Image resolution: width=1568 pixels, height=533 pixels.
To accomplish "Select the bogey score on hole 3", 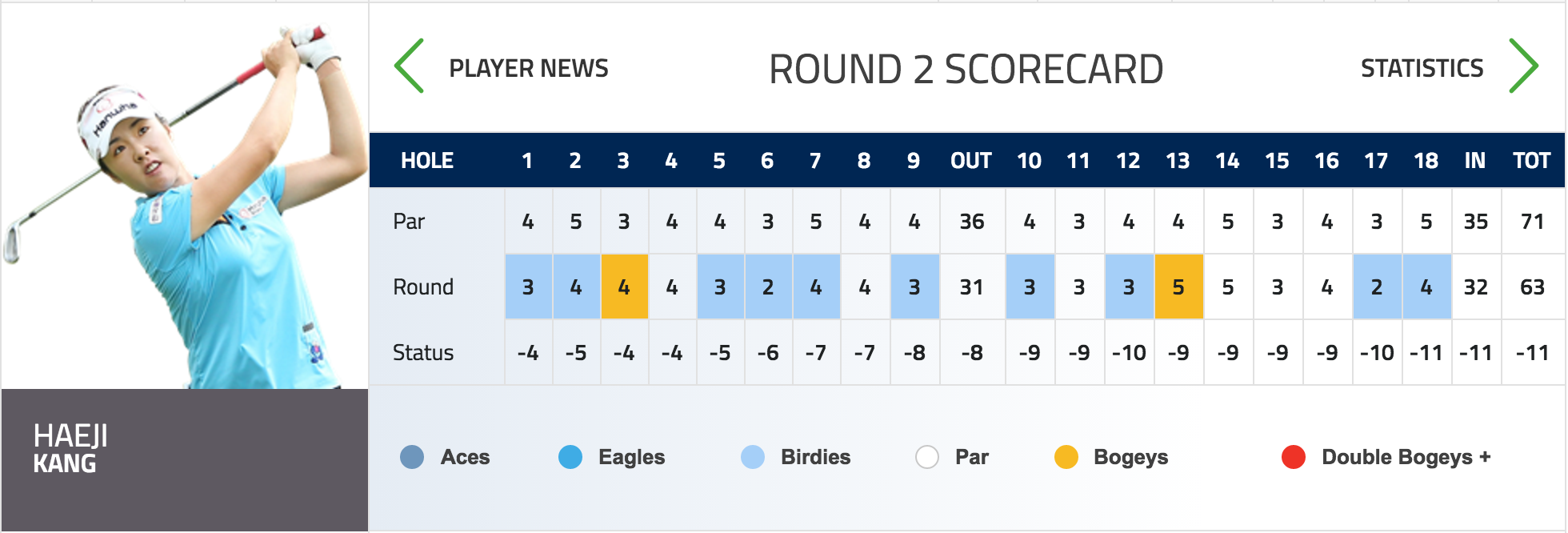I will [624, 287].
